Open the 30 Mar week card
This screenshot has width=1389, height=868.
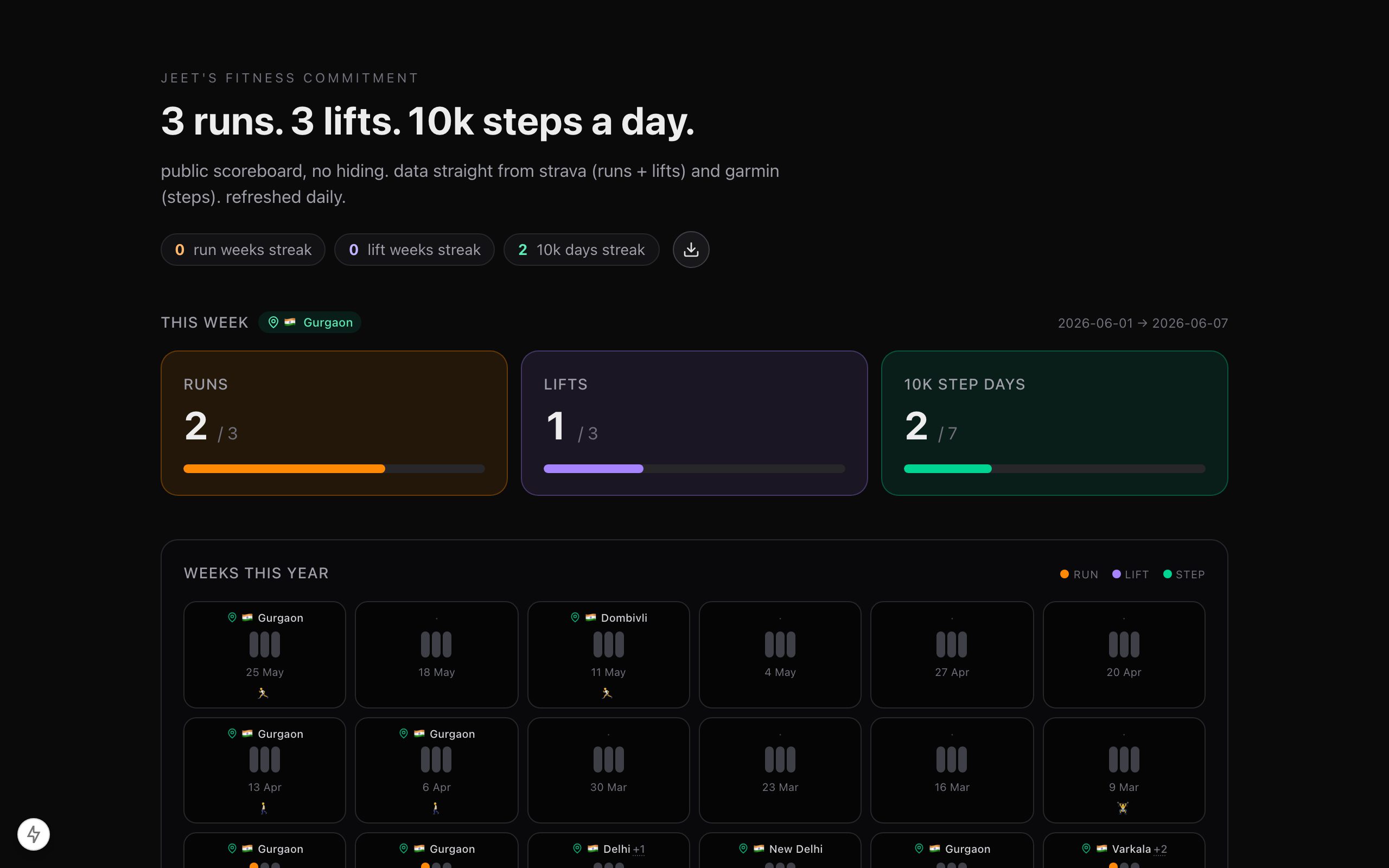tap(608, 770)
